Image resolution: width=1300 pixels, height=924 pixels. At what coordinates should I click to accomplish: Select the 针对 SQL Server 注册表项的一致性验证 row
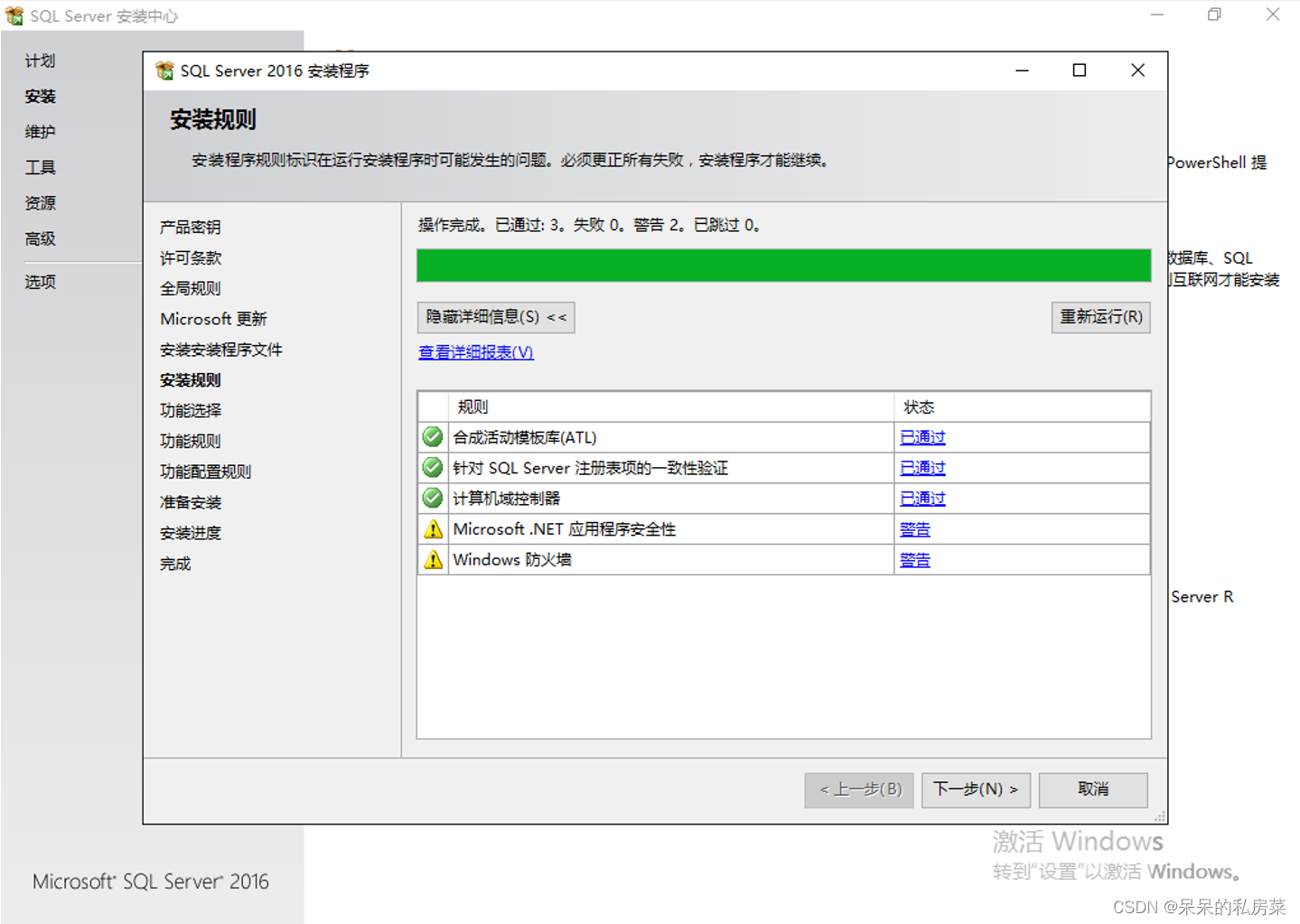(x=784, y=468)
